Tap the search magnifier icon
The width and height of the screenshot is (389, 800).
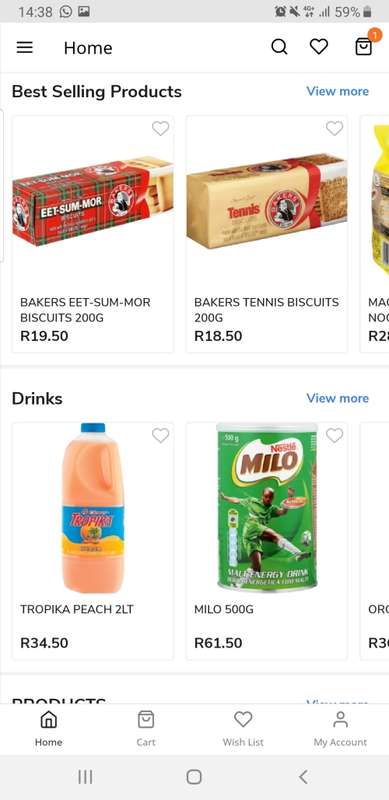(x=279, y=47)
